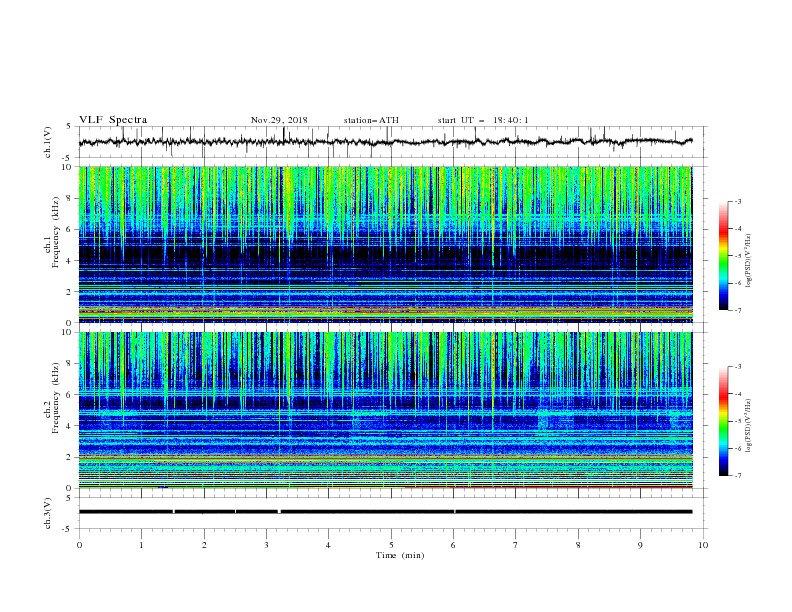792x612 pixels.
Task: Click the 4 kHz tick of ch.1 frequency axis
Action: click(x=70, y=261)
